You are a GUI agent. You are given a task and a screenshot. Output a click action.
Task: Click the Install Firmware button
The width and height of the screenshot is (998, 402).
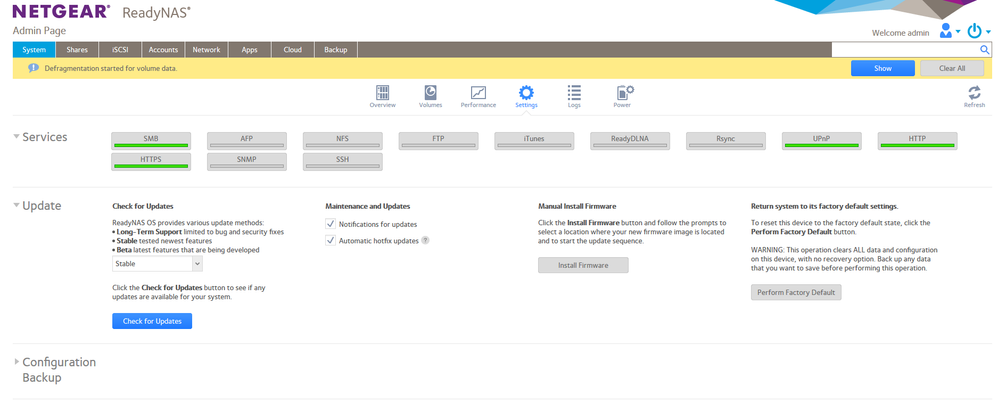pos(583,265)
